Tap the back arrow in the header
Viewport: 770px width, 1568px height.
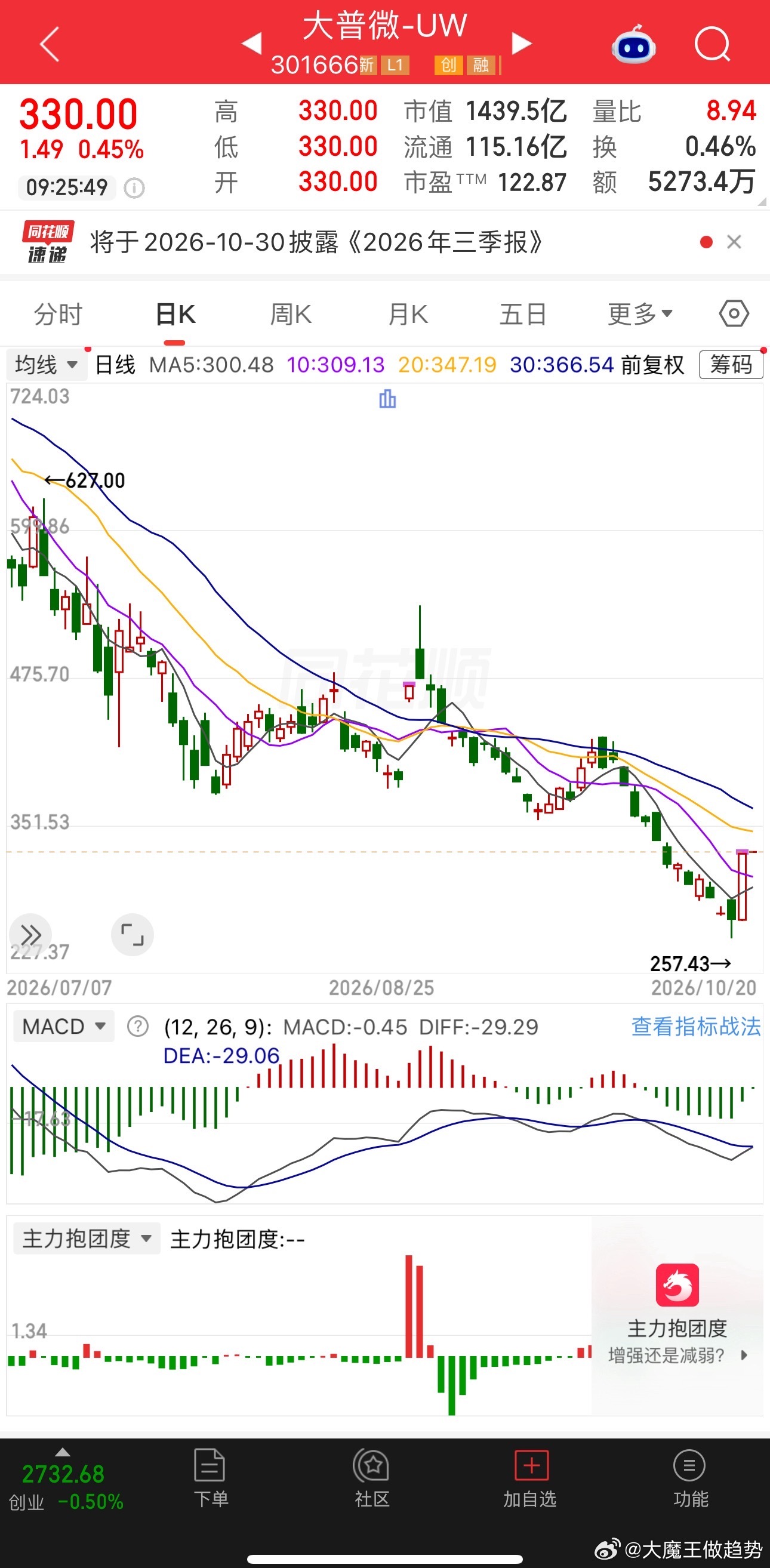[x=50, y=44]
